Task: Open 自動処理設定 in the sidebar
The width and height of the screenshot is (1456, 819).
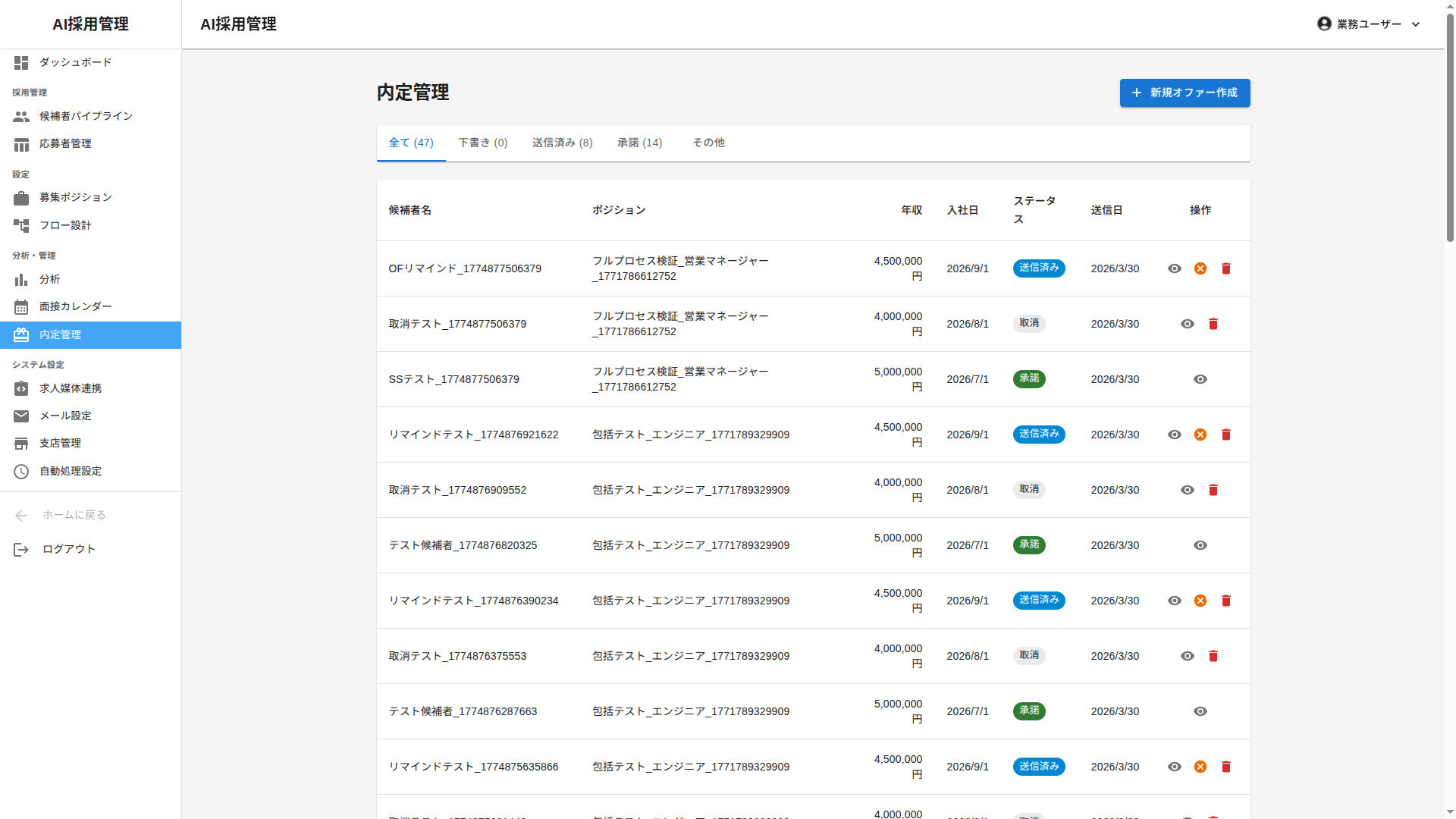Action: (21, 471)
